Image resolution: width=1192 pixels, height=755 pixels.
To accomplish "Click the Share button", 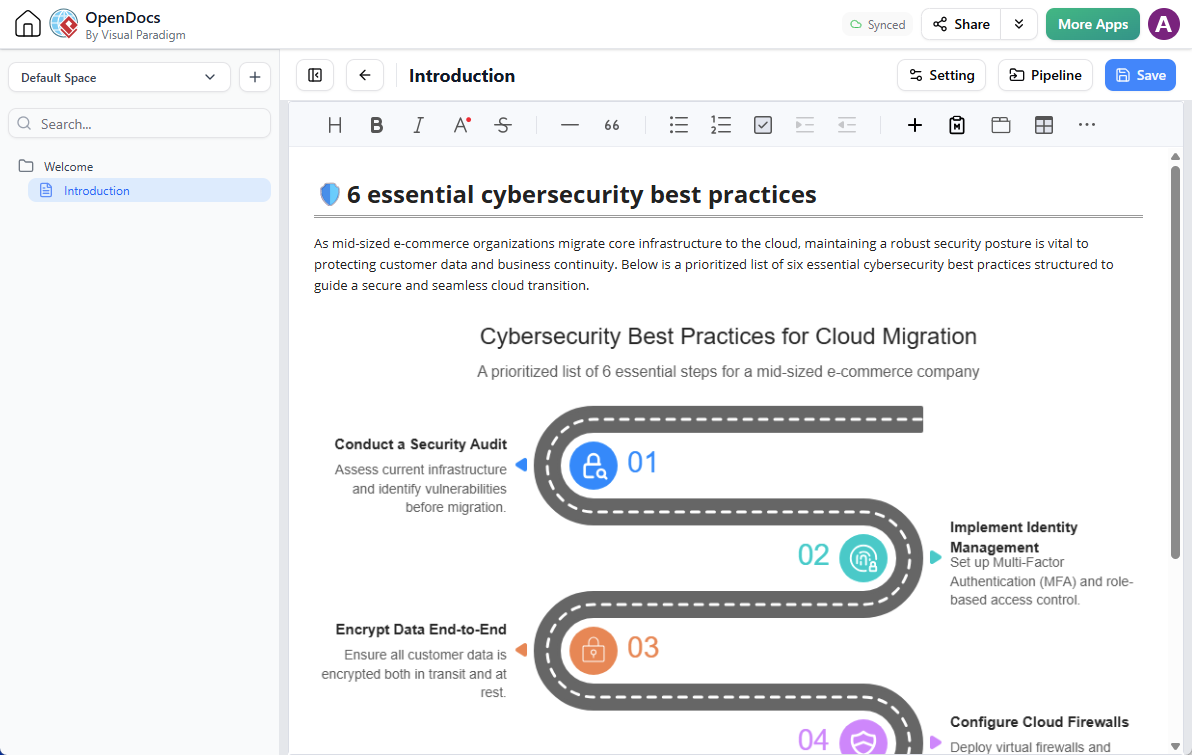I will 962,24.
